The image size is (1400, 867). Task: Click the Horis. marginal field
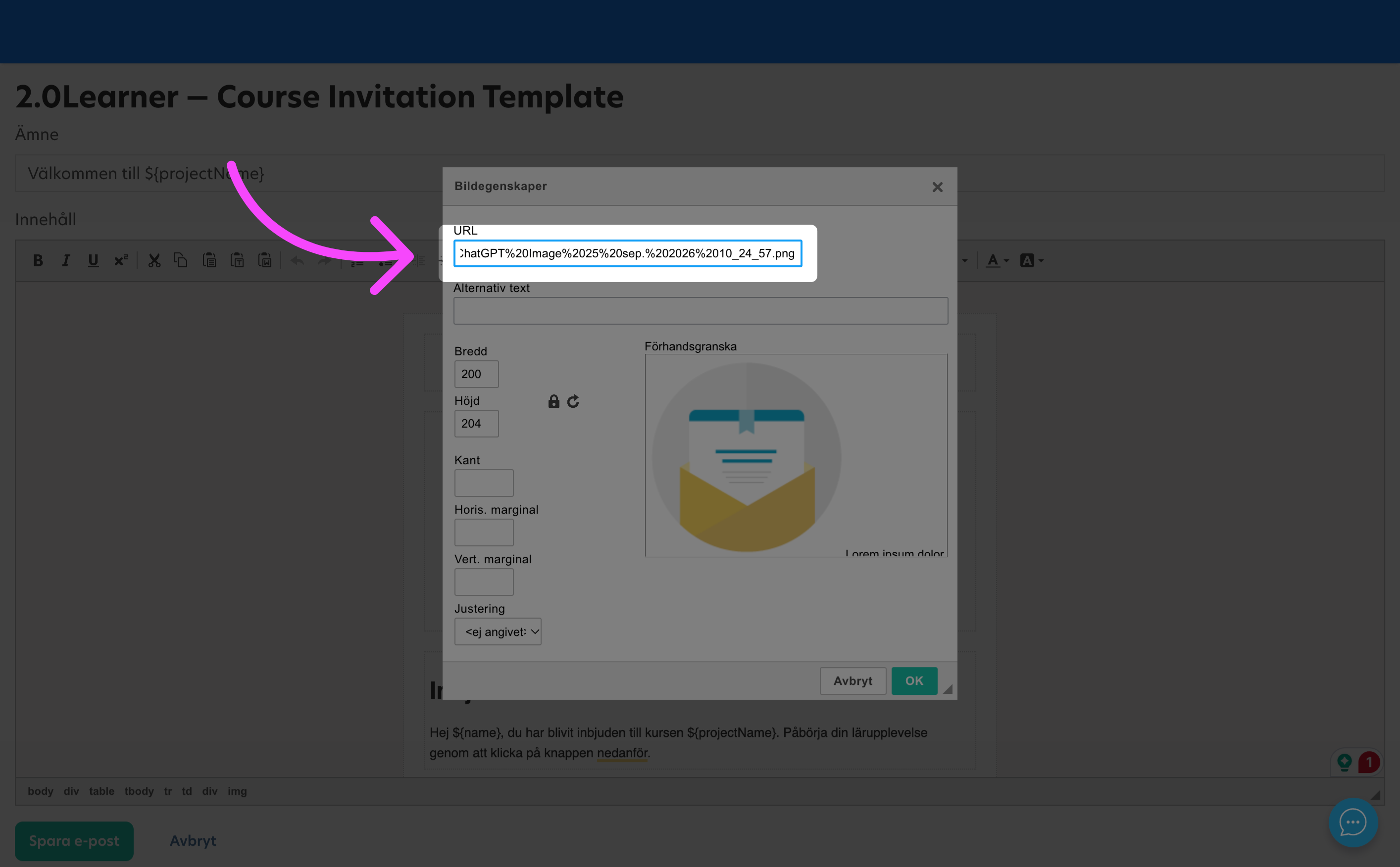(484, 532)
